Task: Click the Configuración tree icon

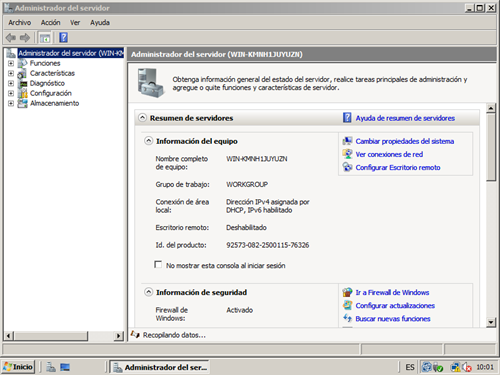Action: point(22,93)
